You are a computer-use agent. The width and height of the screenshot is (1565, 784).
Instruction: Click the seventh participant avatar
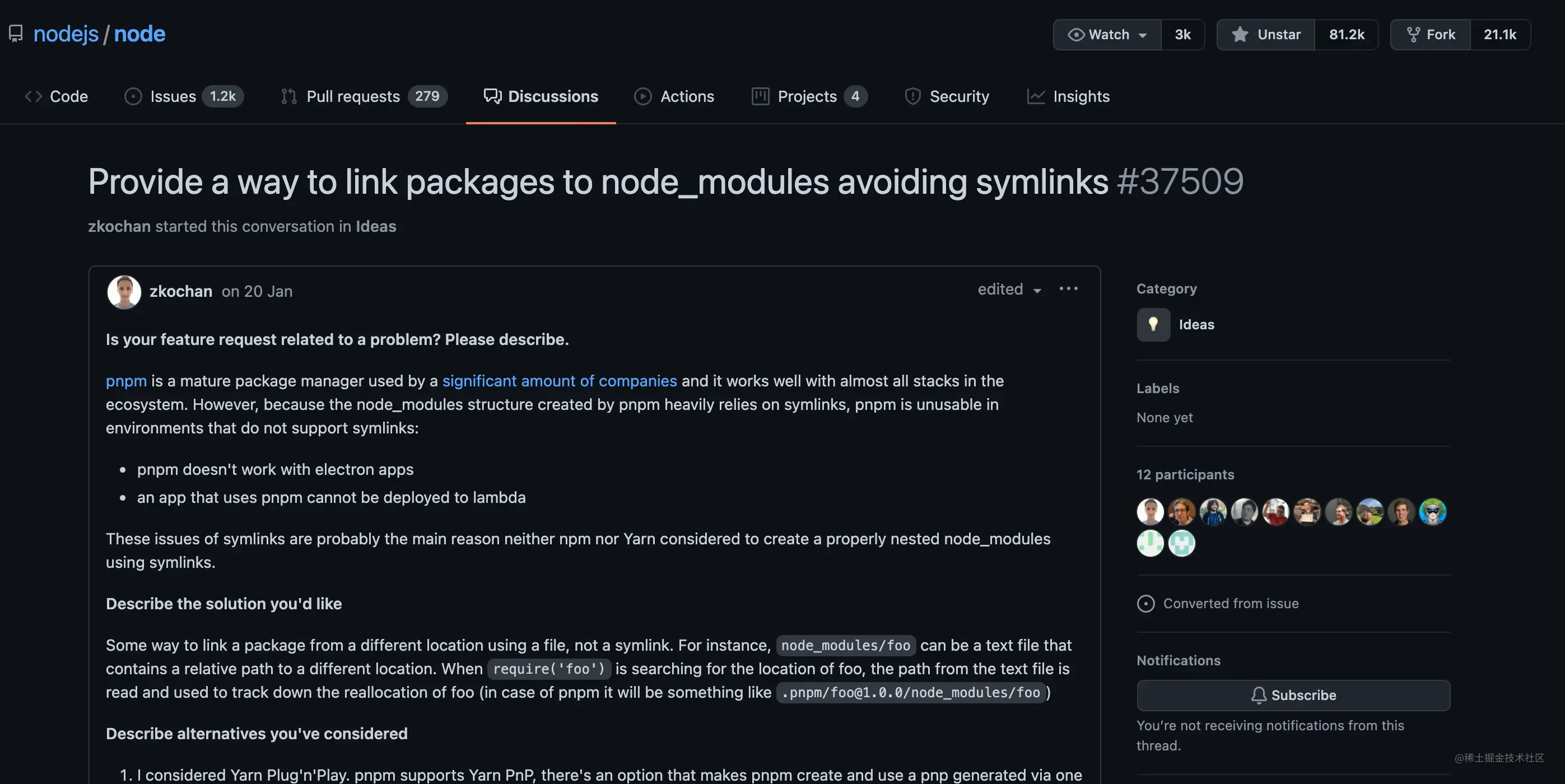pyautogui.click(x=1338, y=511)
